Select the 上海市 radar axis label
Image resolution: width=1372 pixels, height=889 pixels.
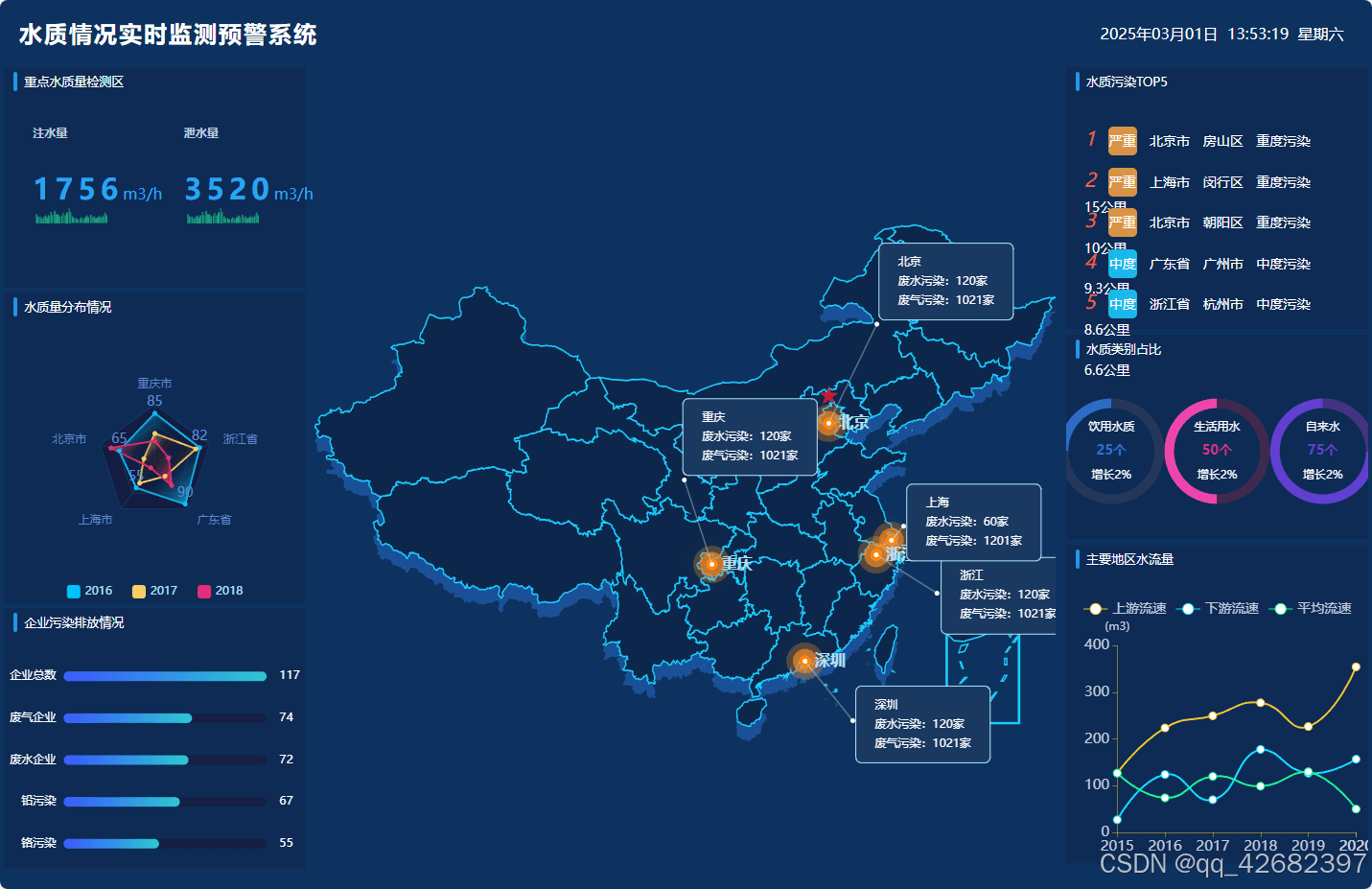(96, 520)
